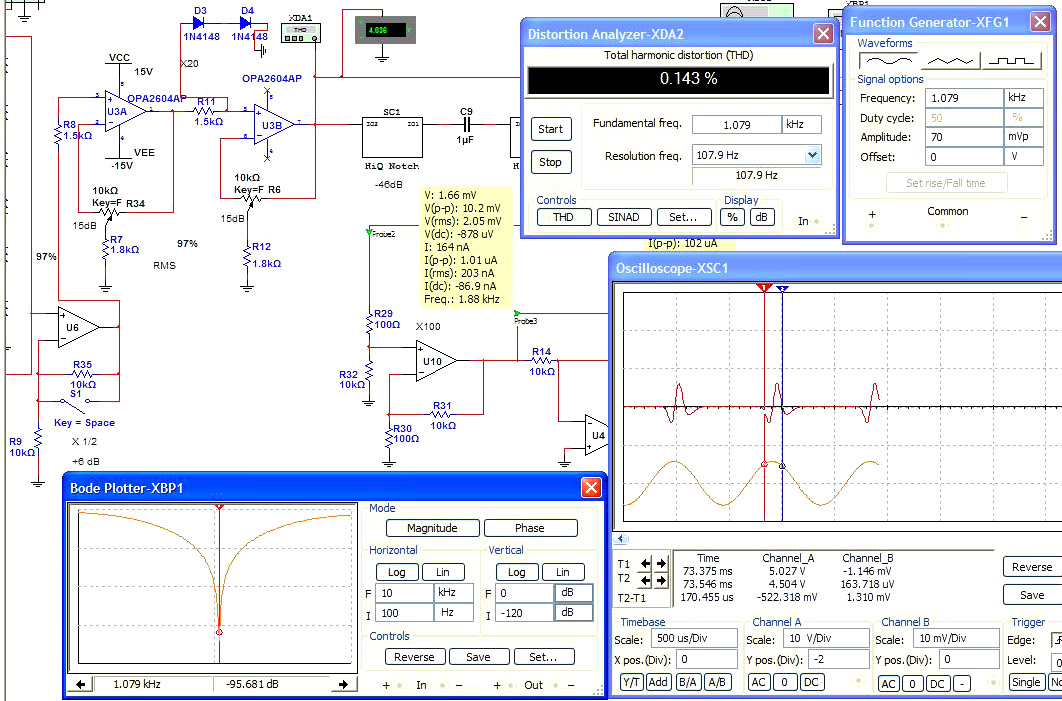This screenshot has width=1062, height=701.
Task: Move the Bode Plotter cursor right
Action: point(343,684)
